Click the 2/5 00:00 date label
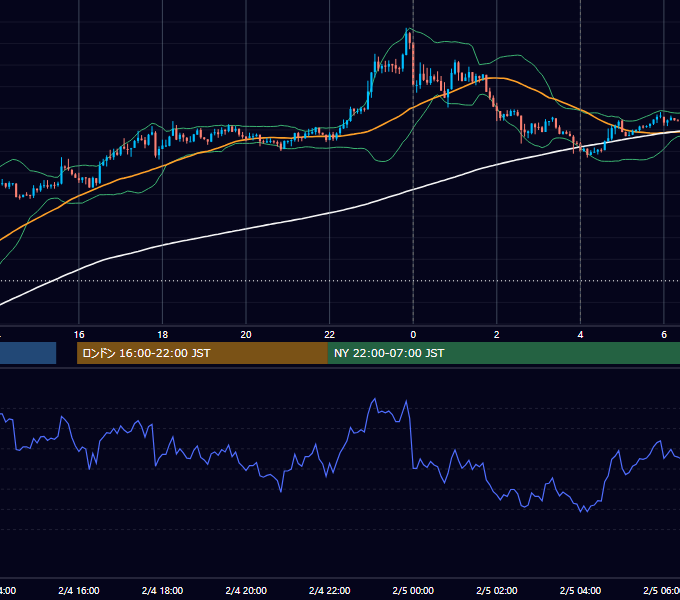 pos(413,590)
